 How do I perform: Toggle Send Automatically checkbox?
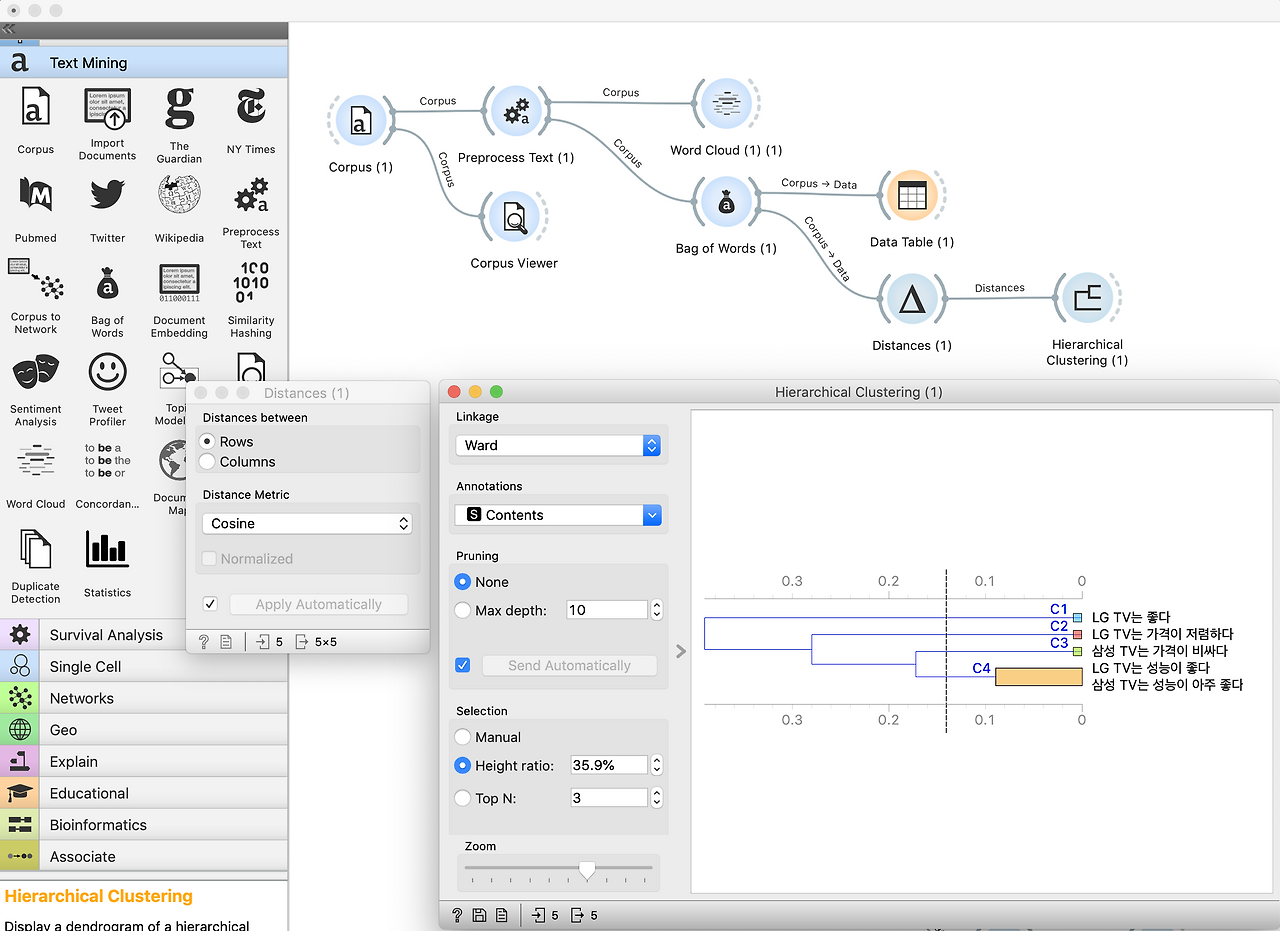click(x=463, y=665)
